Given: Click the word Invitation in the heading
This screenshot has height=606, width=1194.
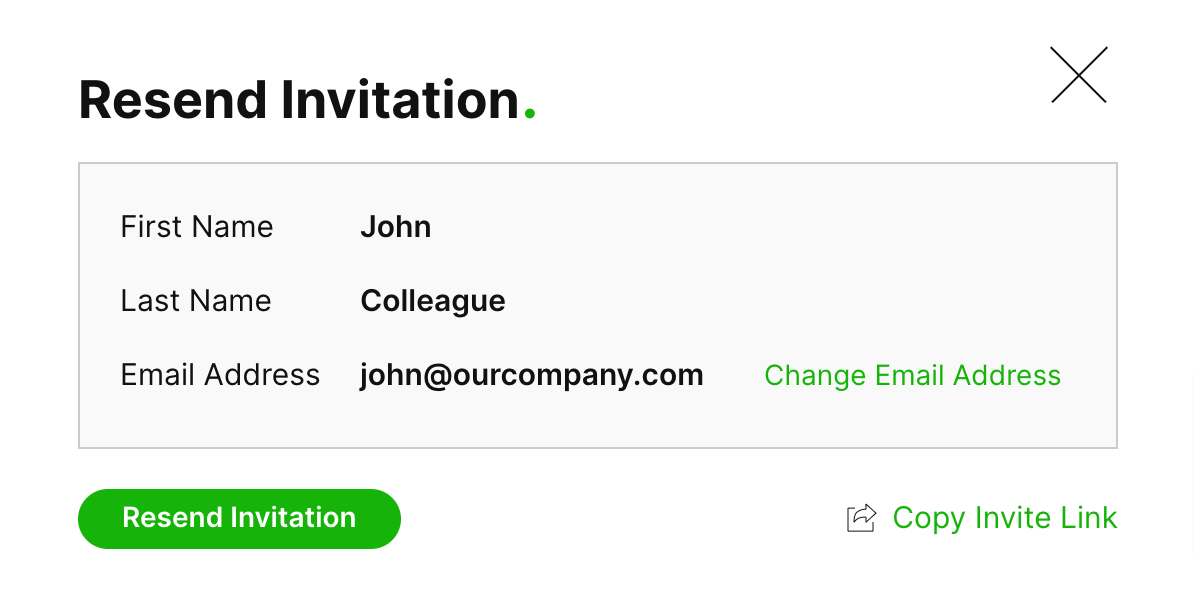Looking at the screenshot, I should 400,100.
